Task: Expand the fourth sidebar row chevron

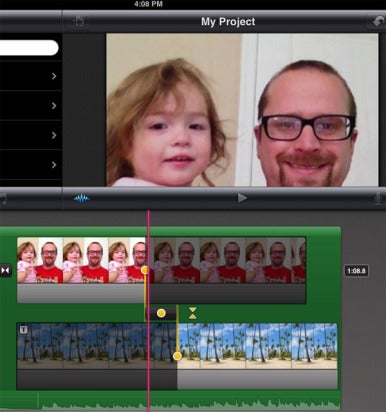Action: [x=54, y=165]
